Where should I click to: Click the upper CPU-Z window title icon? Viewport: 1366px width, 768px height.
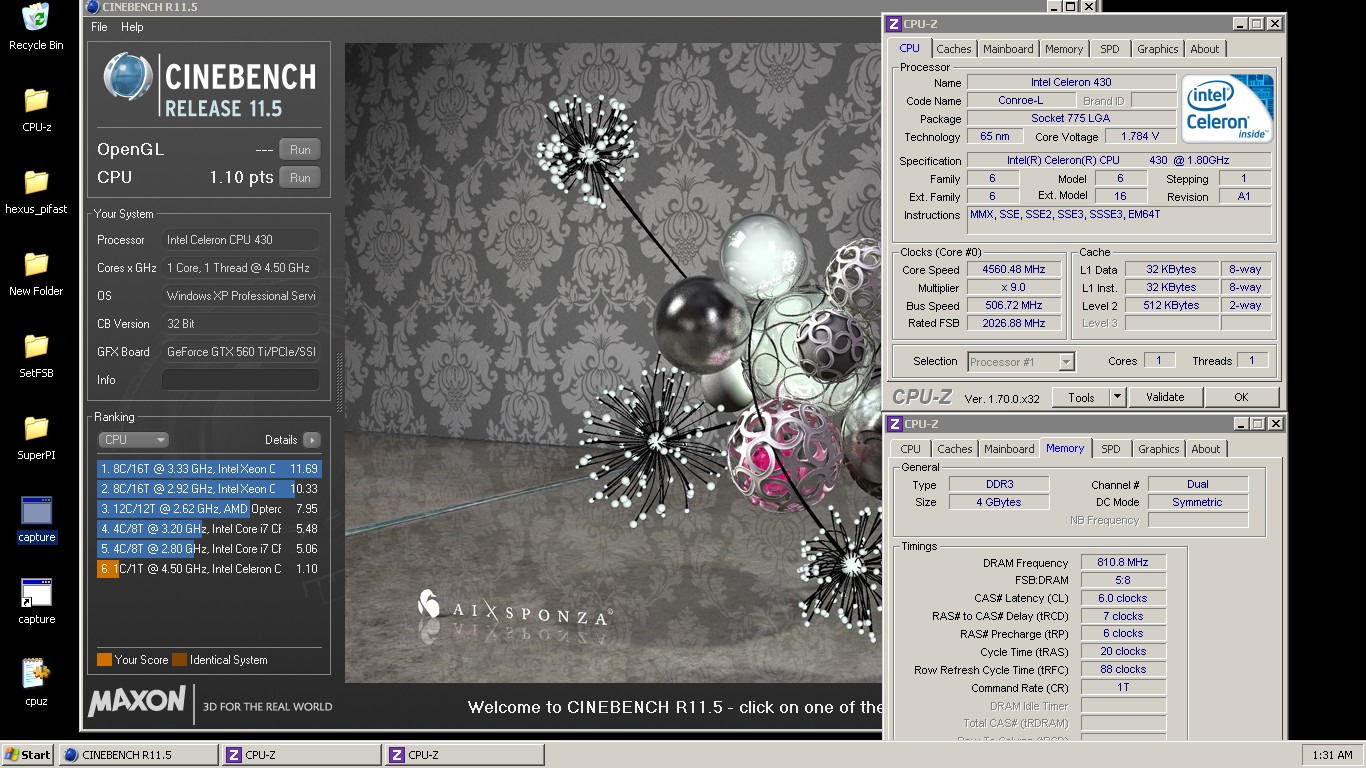coord(895,23)
